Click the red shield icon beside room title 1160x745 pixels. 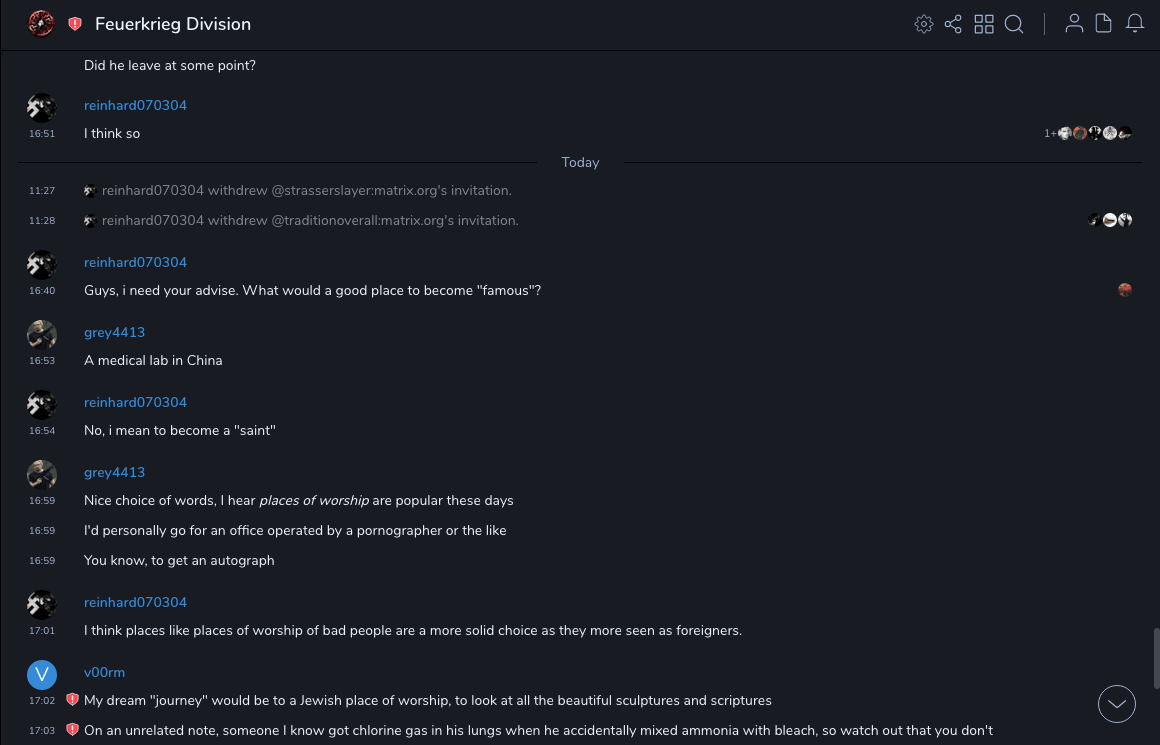point(75,24)
